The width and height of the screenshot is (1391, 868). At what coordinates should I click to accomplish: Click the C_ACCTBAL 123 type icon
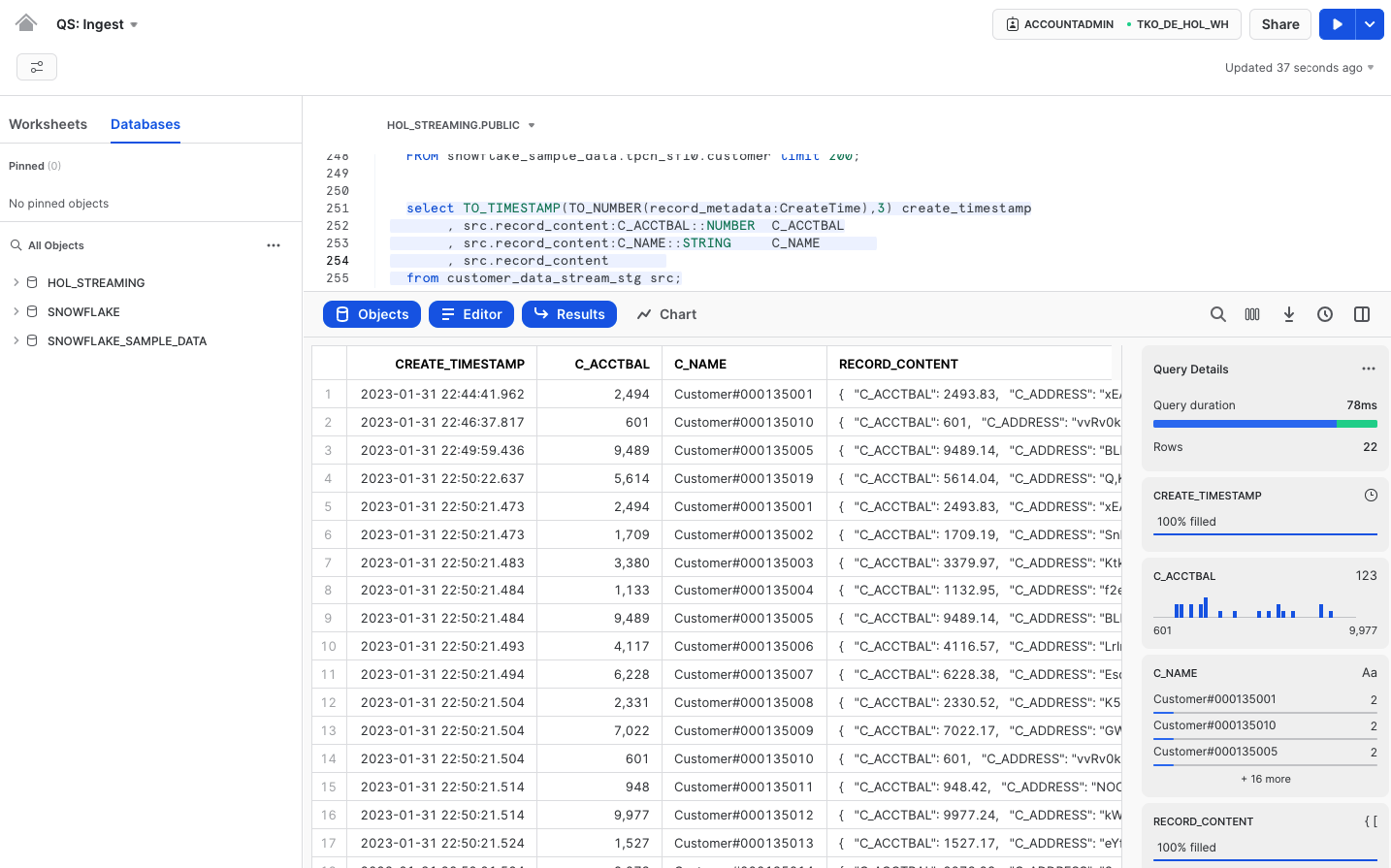[1366, 575]
